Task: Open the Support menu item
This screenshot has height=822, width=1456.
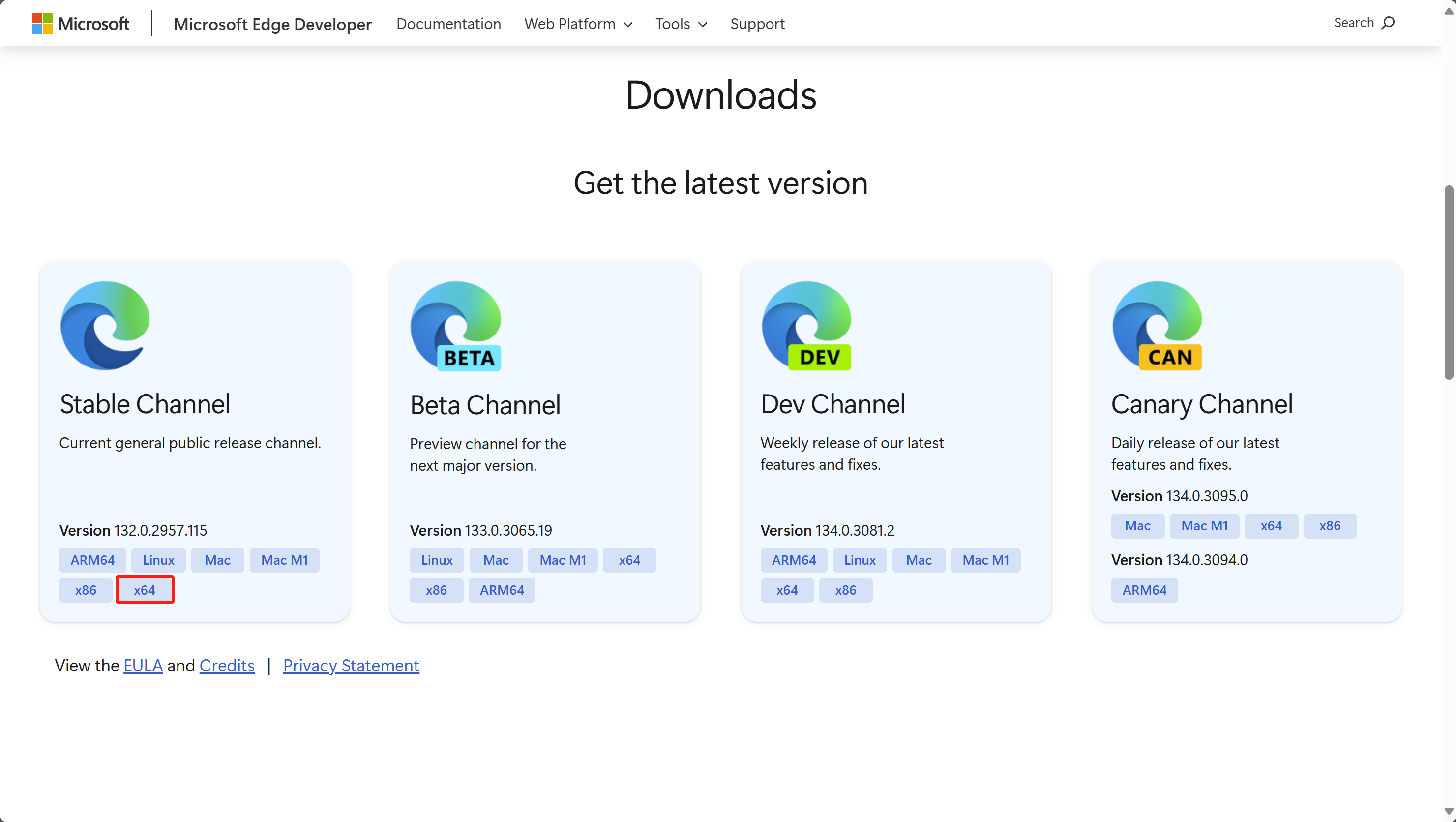Action: (x=757, y=24)
